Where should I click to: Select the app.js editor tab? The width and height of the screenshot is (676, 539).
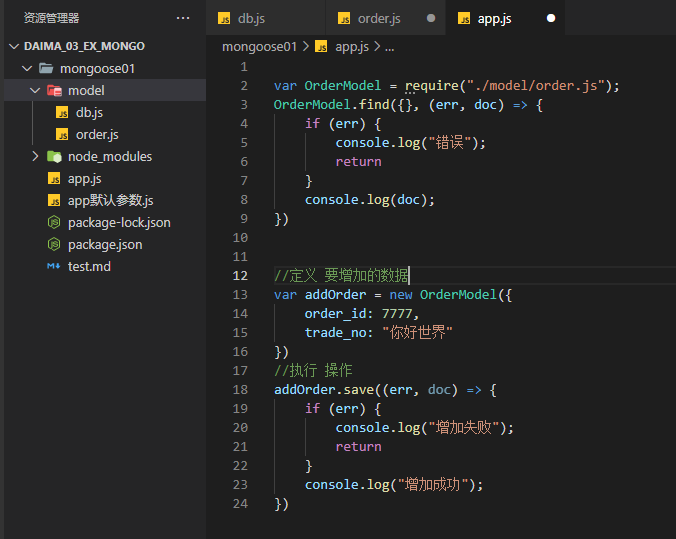(505, 18)
